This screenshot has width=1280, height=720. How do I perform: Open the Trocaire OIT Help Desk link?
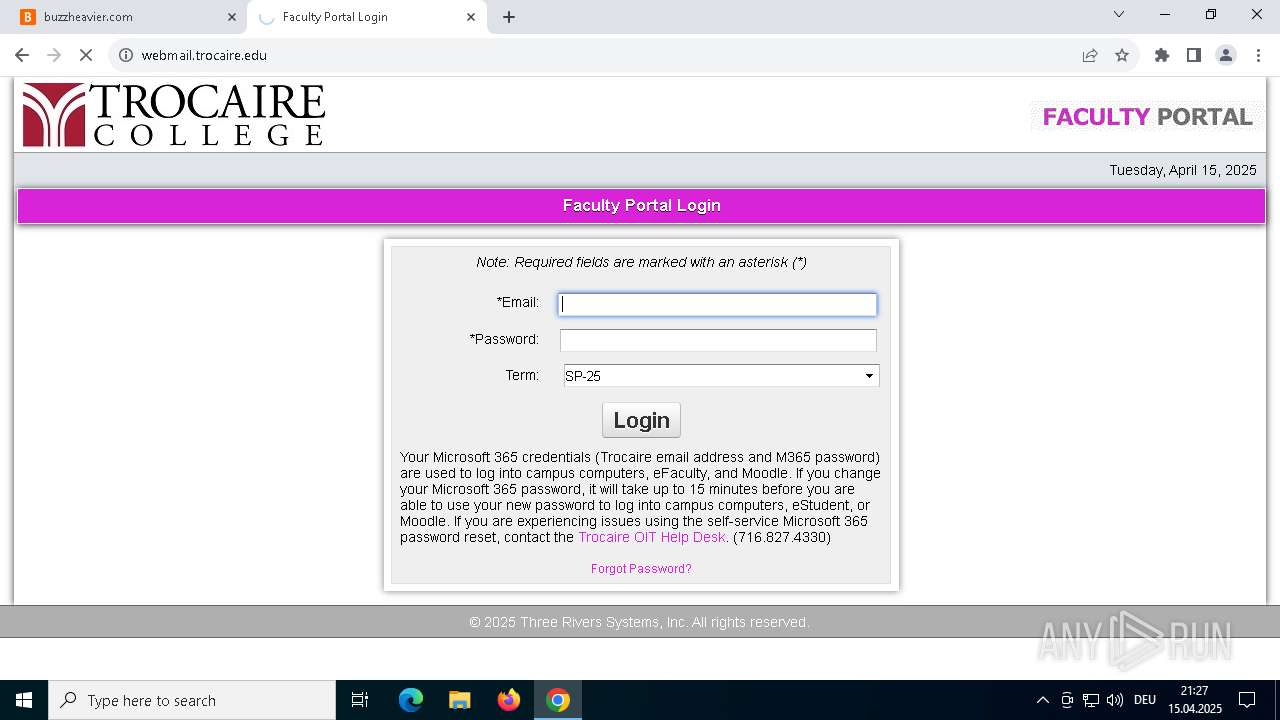coord(652,537)
